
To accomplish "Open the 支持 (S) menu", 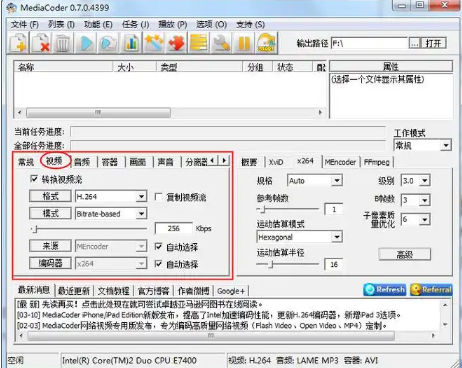I will click(250, 24).
